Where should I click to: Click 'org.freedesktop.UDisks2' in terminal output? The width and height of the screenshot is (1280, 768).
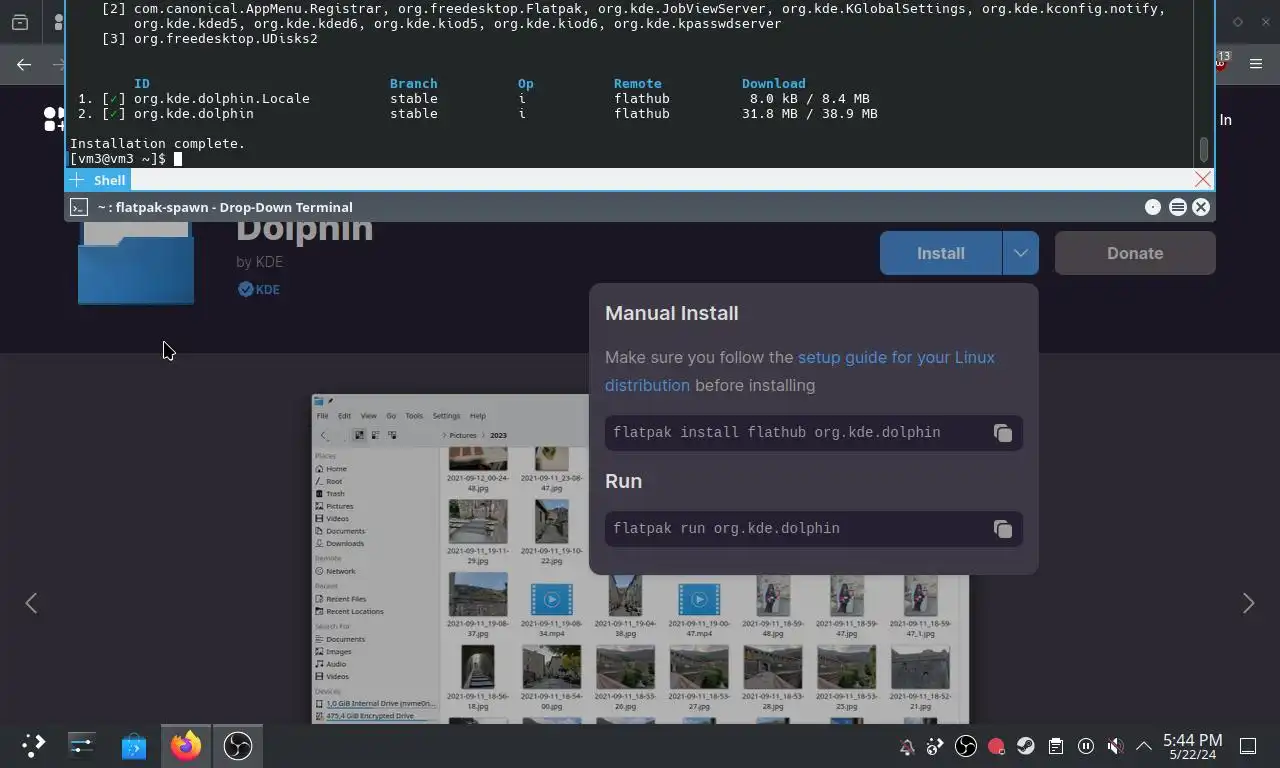[x=225, y=39]
